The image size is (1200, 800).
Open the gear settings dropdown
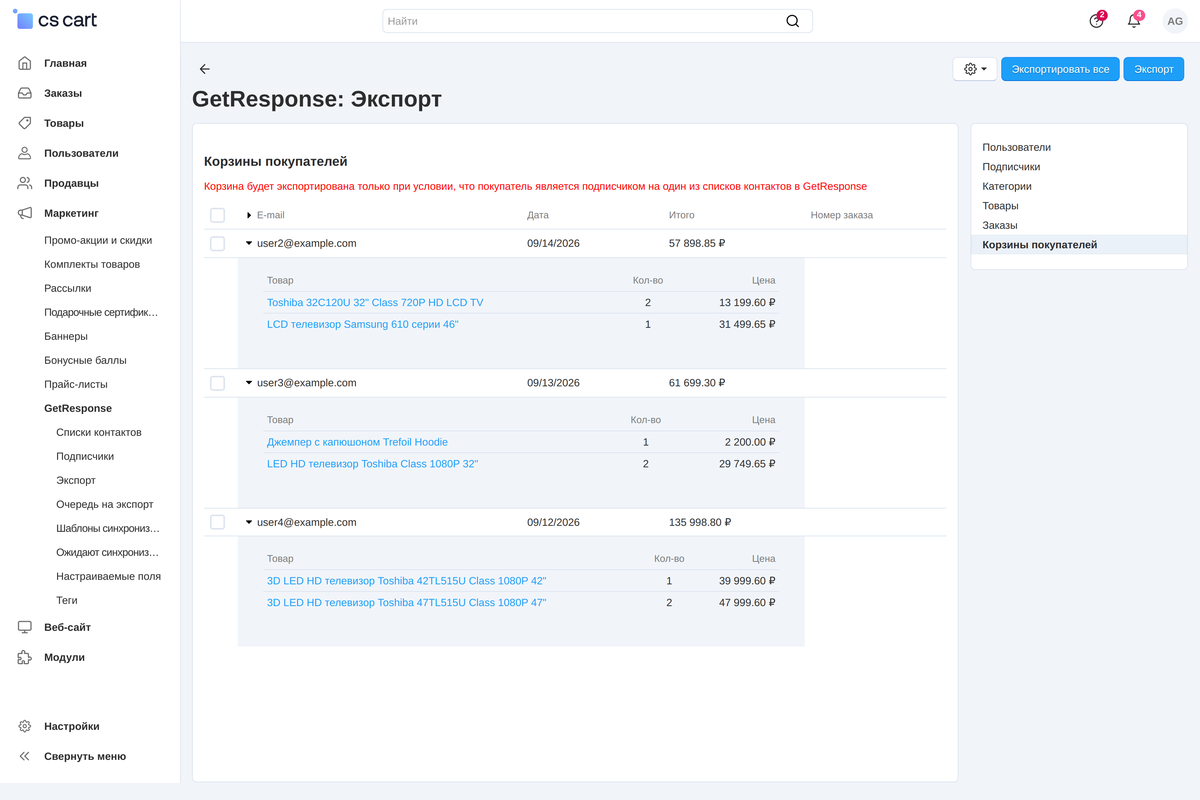click(975, 69)
